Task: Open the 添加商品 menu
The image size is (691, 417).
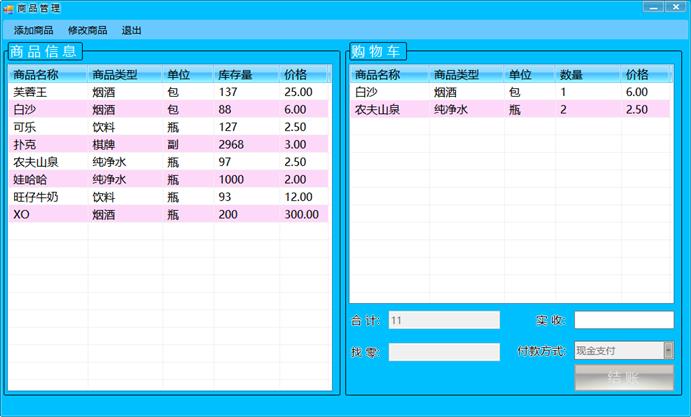Action: coord(33,31)
